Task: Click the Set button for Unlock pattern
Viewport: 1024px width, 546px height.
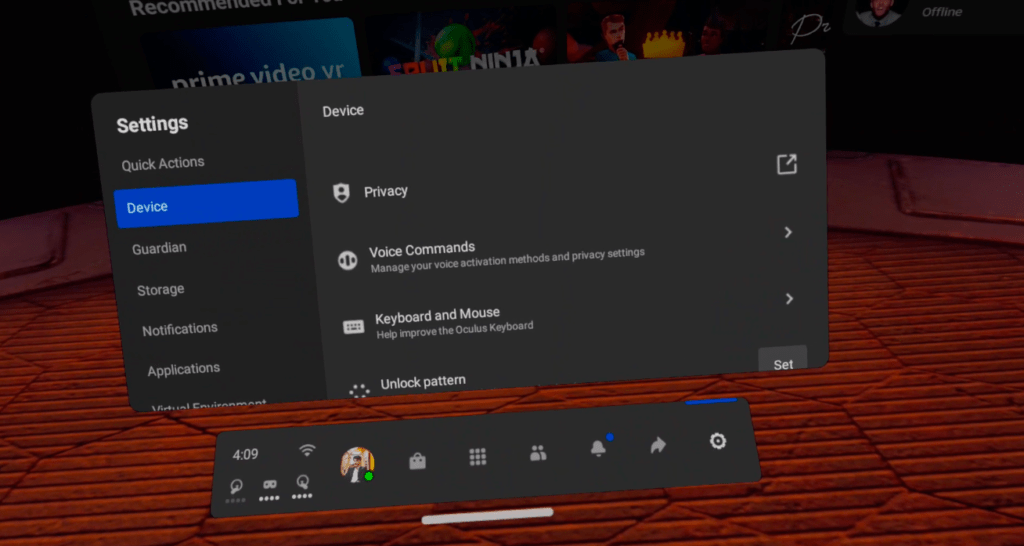Action: coord(783,362)
